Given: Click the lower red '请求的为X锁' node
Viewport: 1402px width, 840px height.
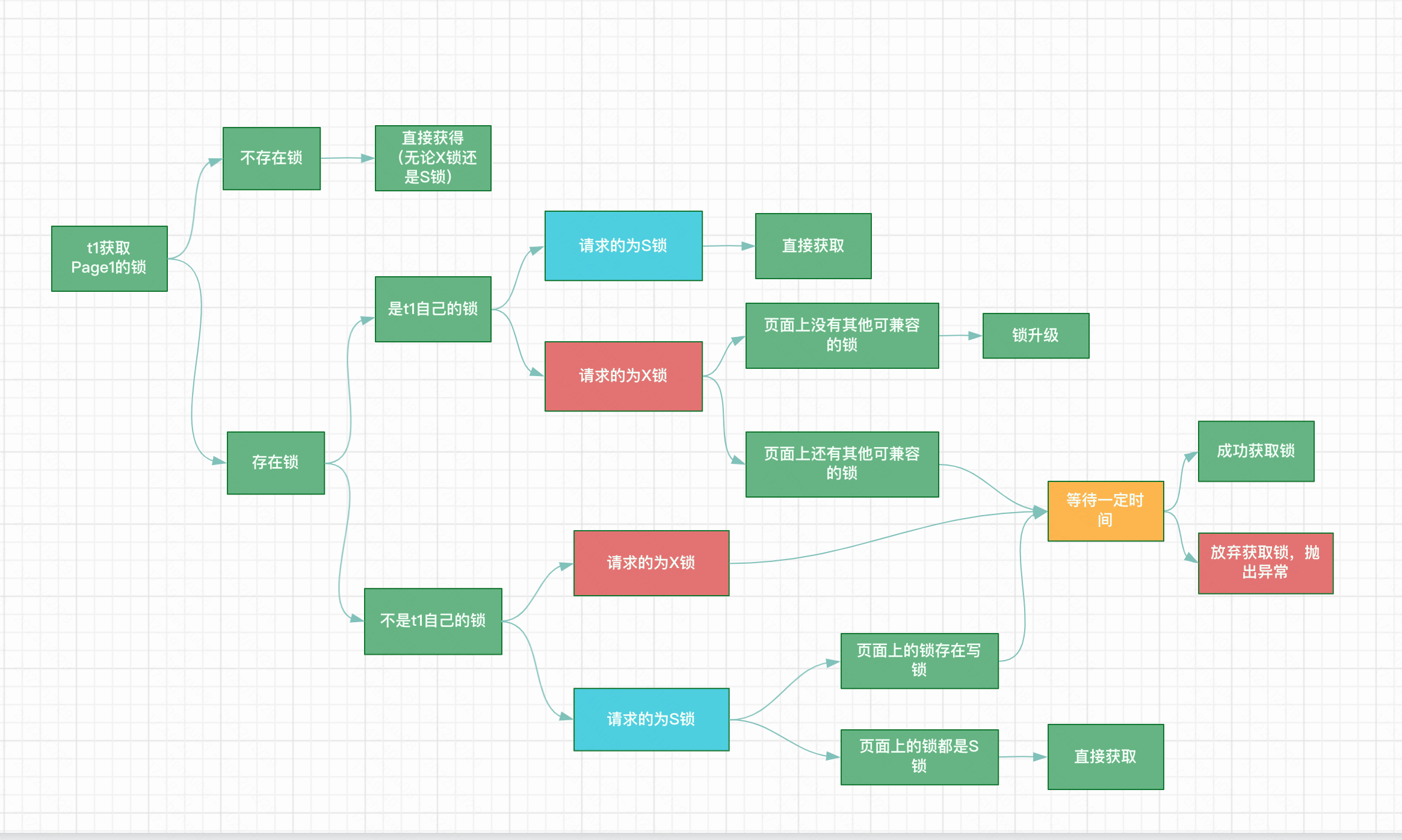Looking at the screenshot, I should [651, 563].
